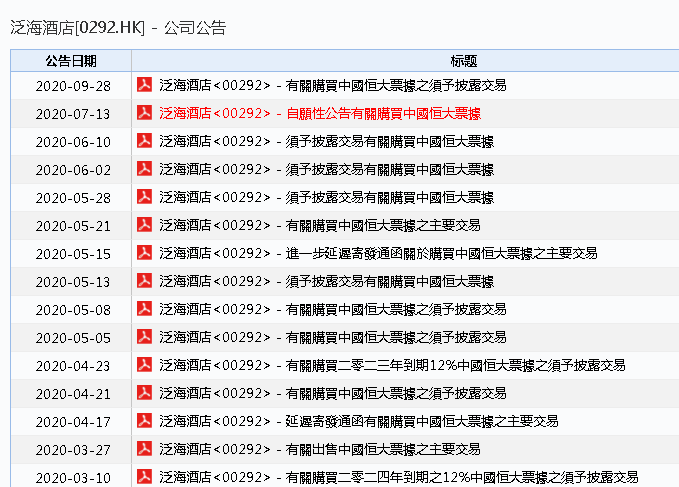Open the 2020-05-13 須予披露交易 announcement link
679x487 pixels.
click(327, 281)
